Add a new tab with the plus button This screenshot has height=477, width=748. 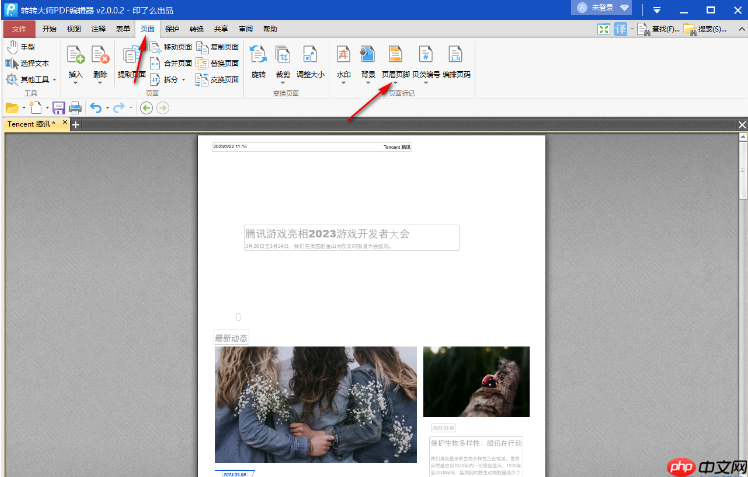(x=75, y=124)
